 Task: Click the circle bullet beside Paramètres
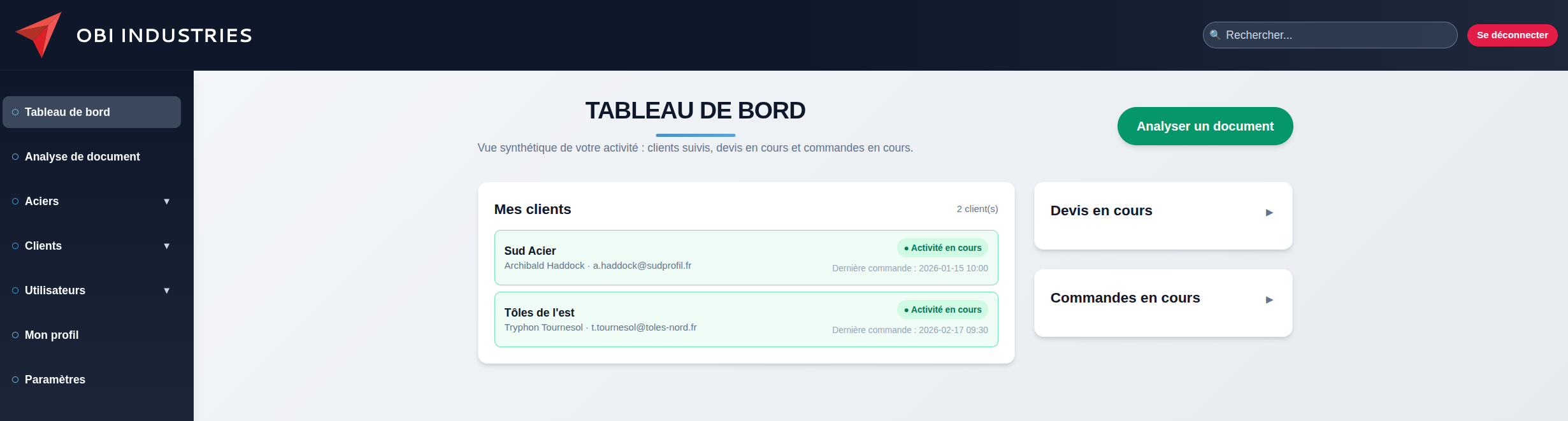15,380
